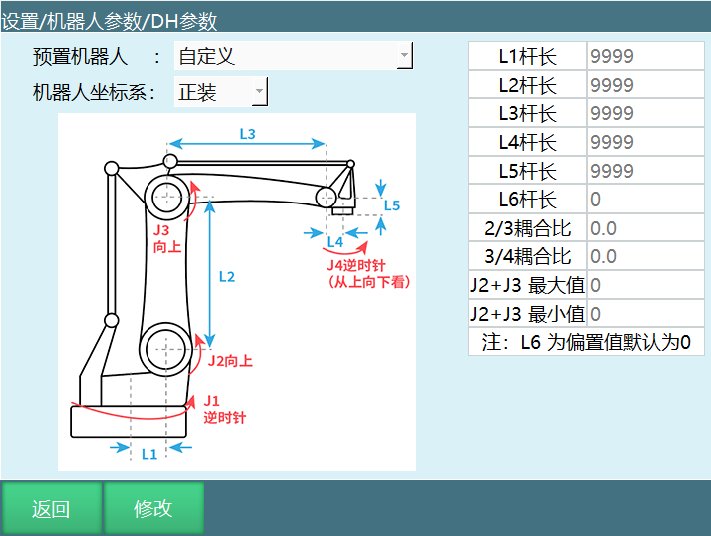Focus the L6杆长 offset field
711x536 pixels.
pos(644,199)
